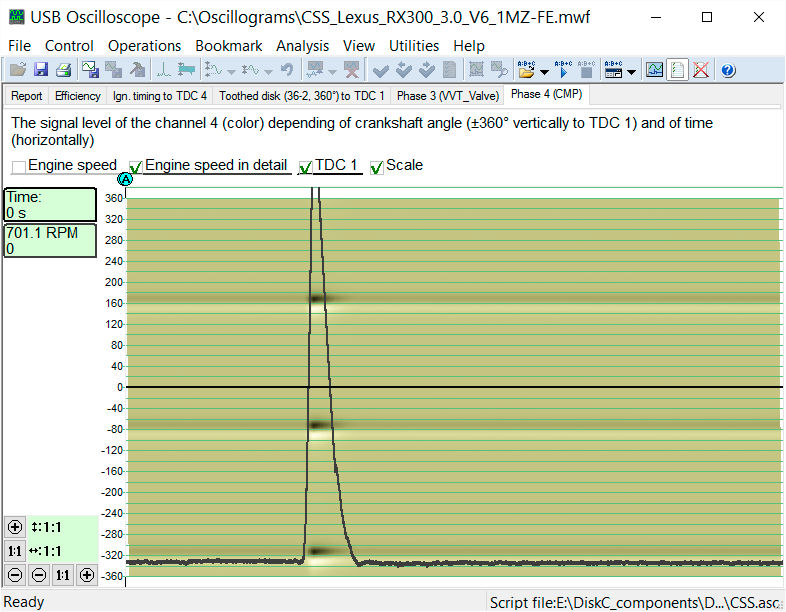Click the fit-waveform-to-frame icon
Screen dimensions: 786x612
point(476,70)
